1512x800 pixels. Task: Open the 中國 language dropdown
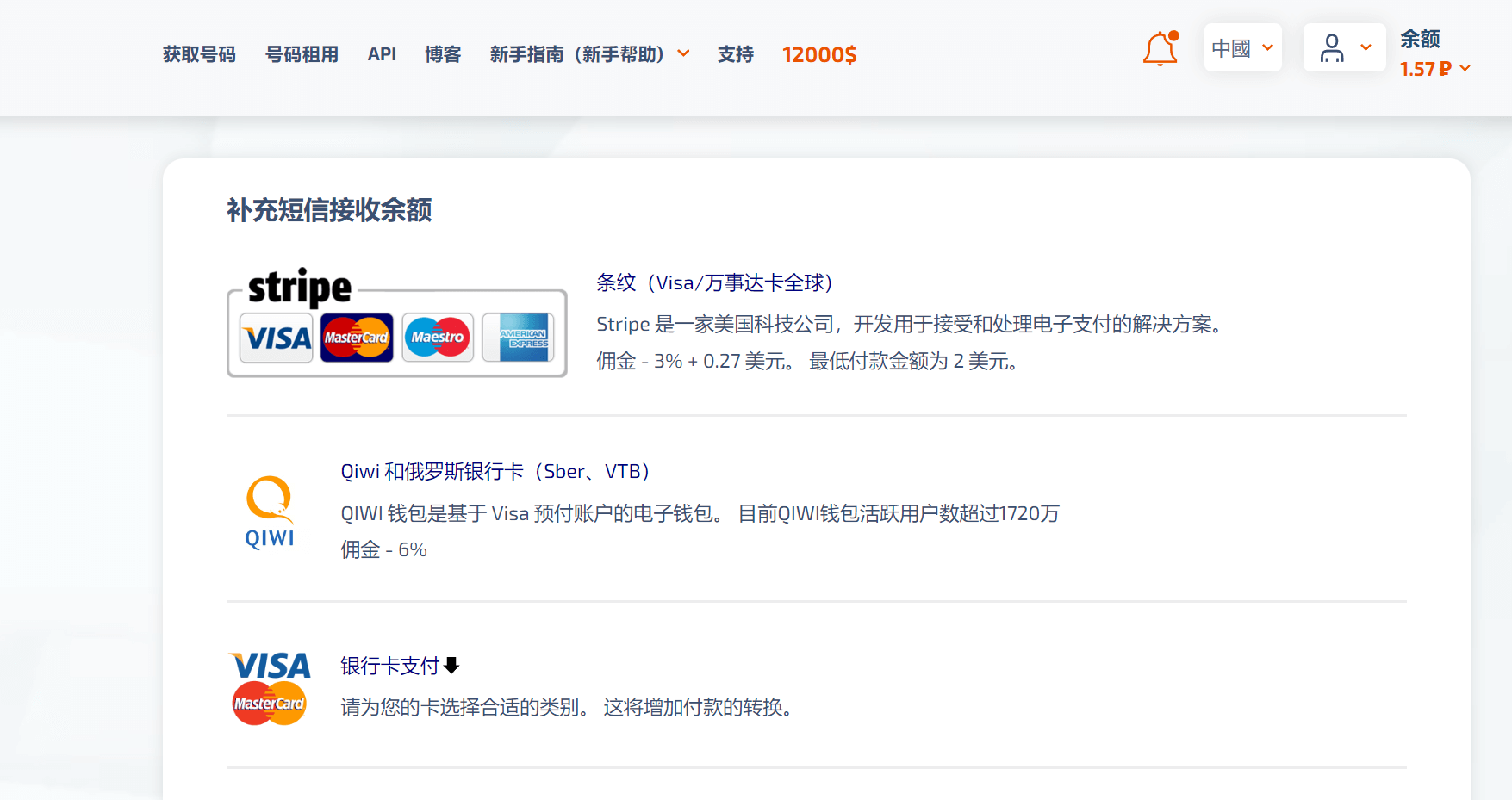tap(1242, 48)
